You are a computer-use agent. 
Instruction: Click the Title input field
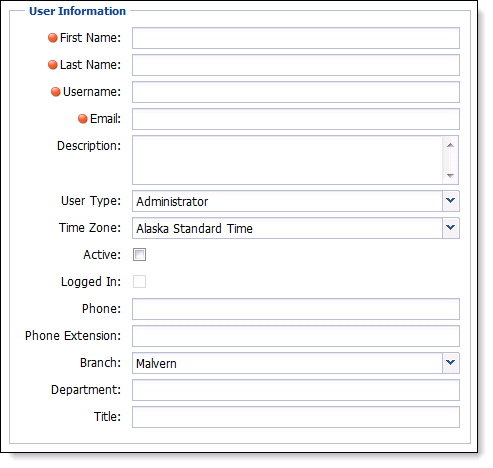tap(296, 417)
